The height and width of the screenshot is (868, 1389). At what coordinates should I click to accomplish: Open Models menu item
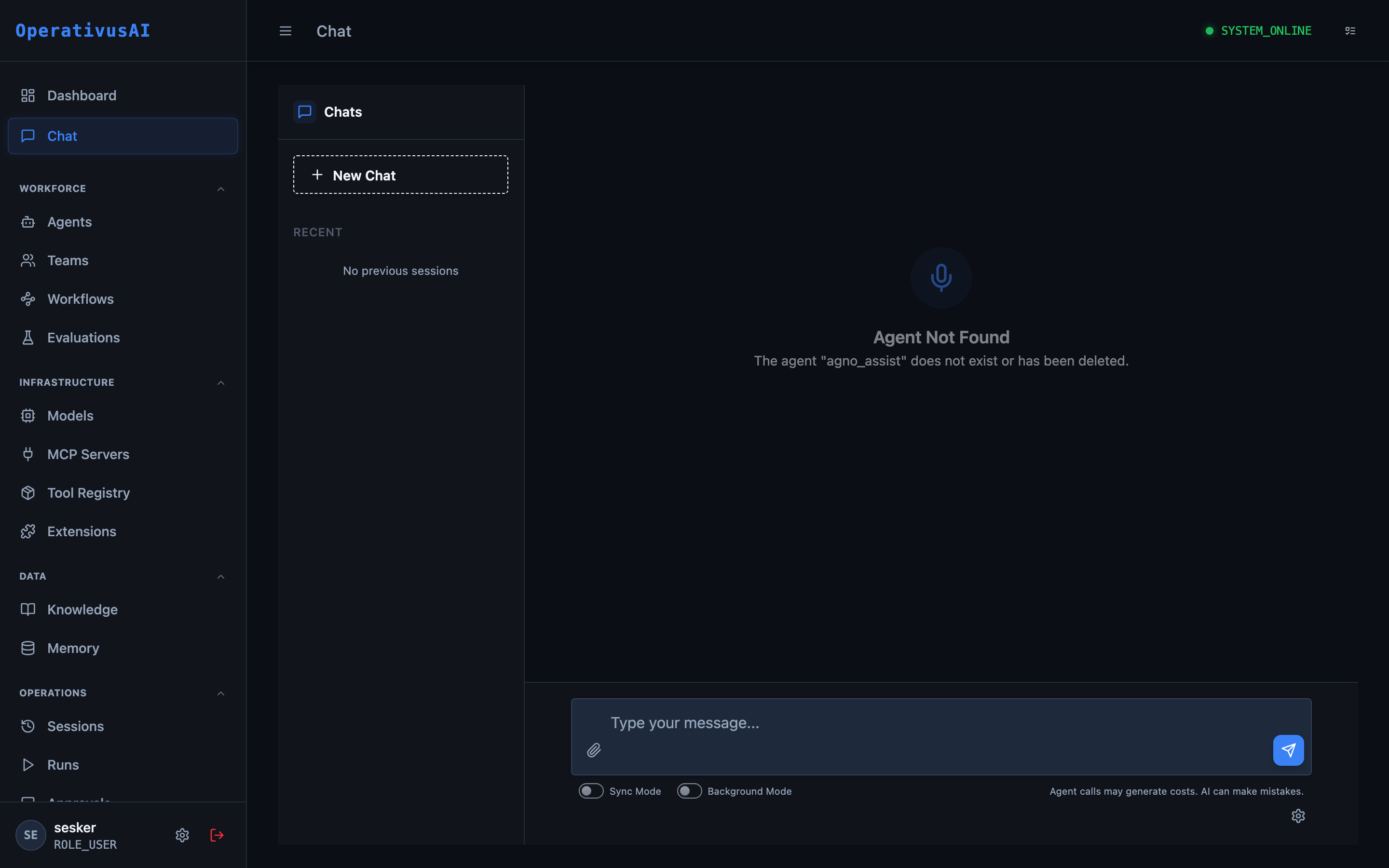click(123, 416)
